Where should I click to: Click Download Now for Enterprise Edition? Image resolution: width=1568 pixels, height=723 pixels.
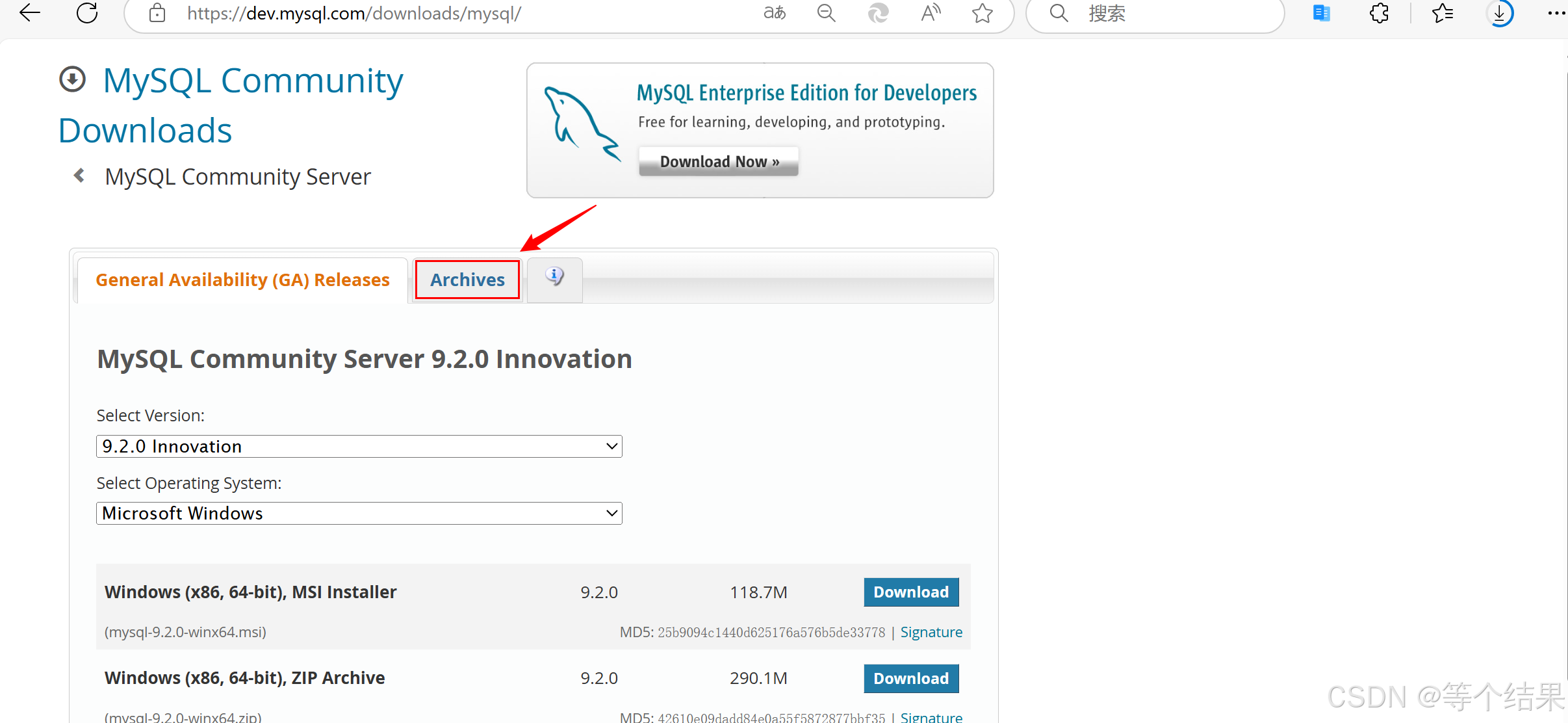click(719, 162)
